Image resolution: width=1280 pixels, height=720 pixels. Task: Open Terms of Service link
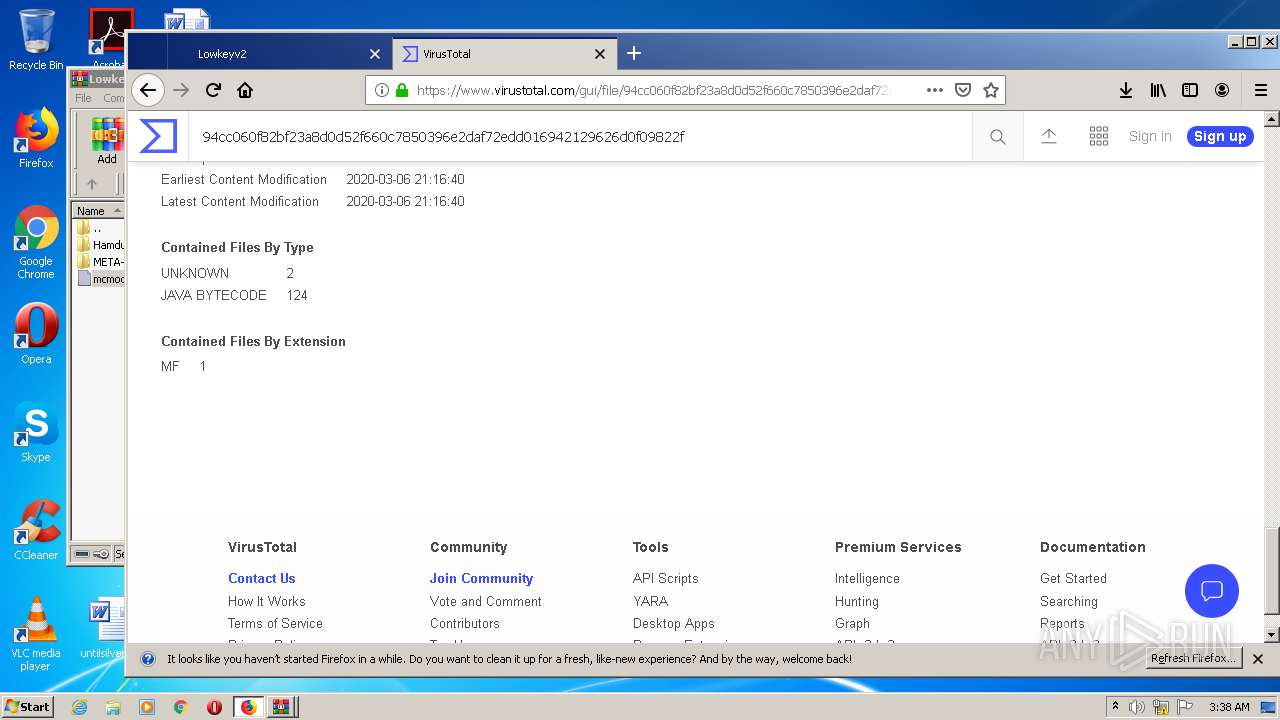[275, 623]
